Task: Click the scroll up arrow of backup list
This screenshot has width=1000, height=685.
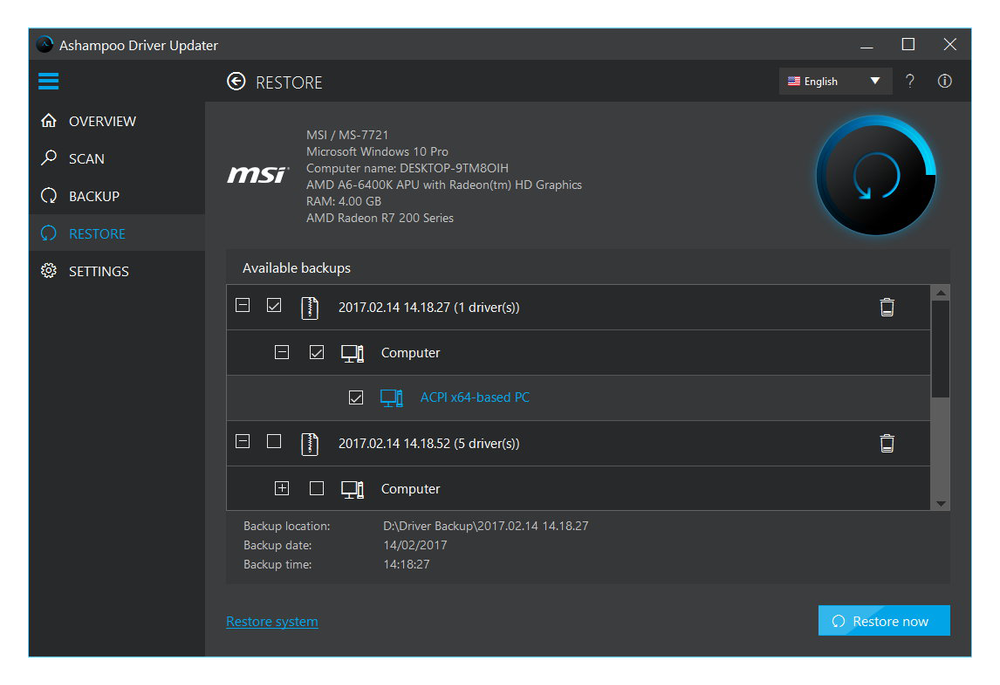Action: point(941,293)
